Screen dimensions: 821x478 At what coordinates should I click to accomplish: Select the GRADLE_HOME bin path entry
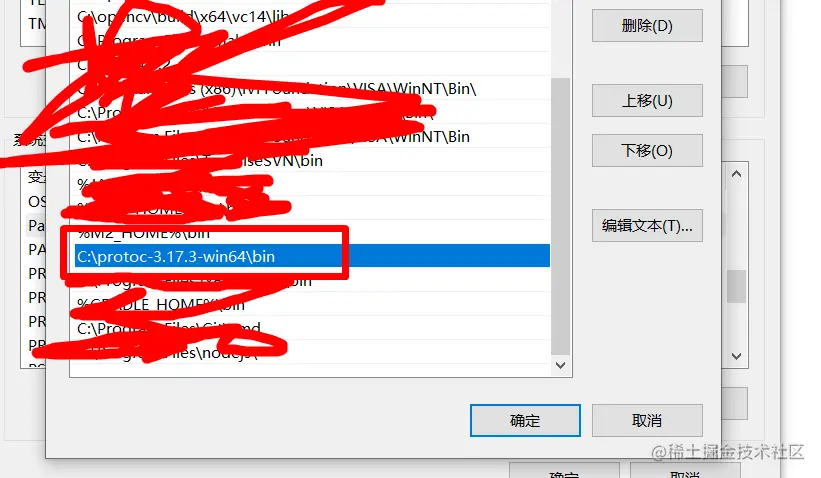click(x=312, y=304)
